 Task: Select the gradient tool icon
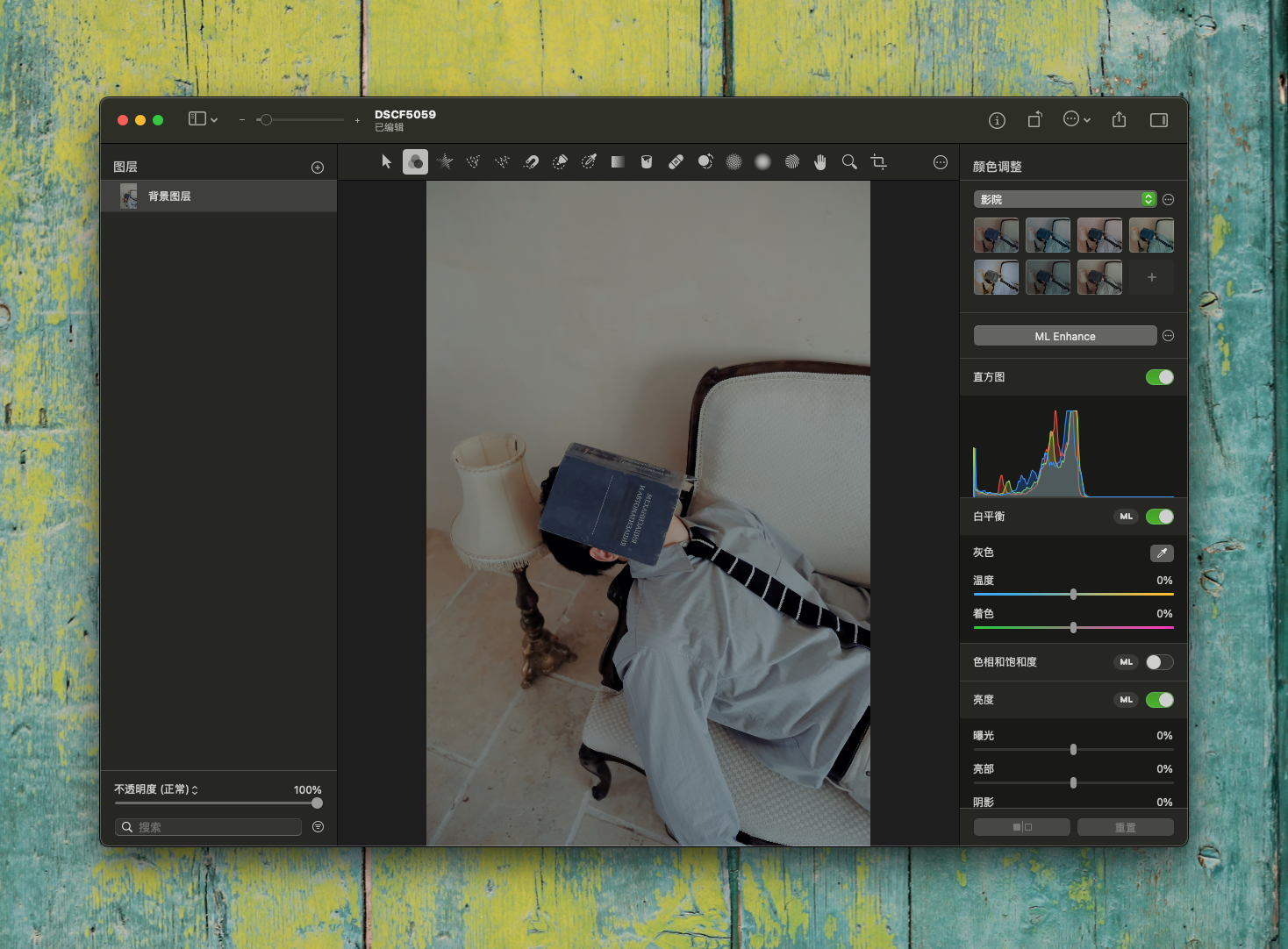[618, 161]
